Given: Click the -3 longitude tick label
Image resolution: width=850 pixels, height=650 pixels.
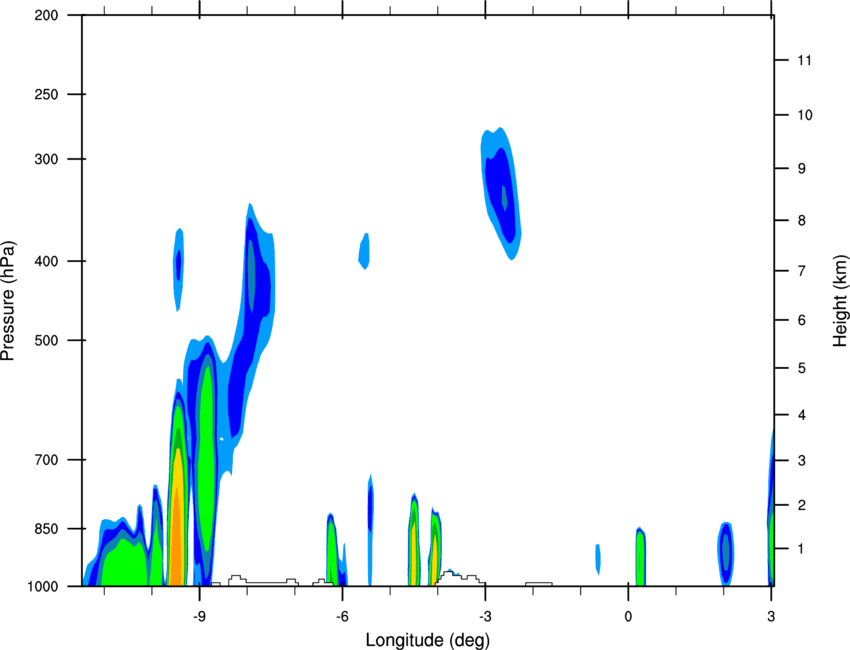Looking at the screenshot, I should click(485, 616).
